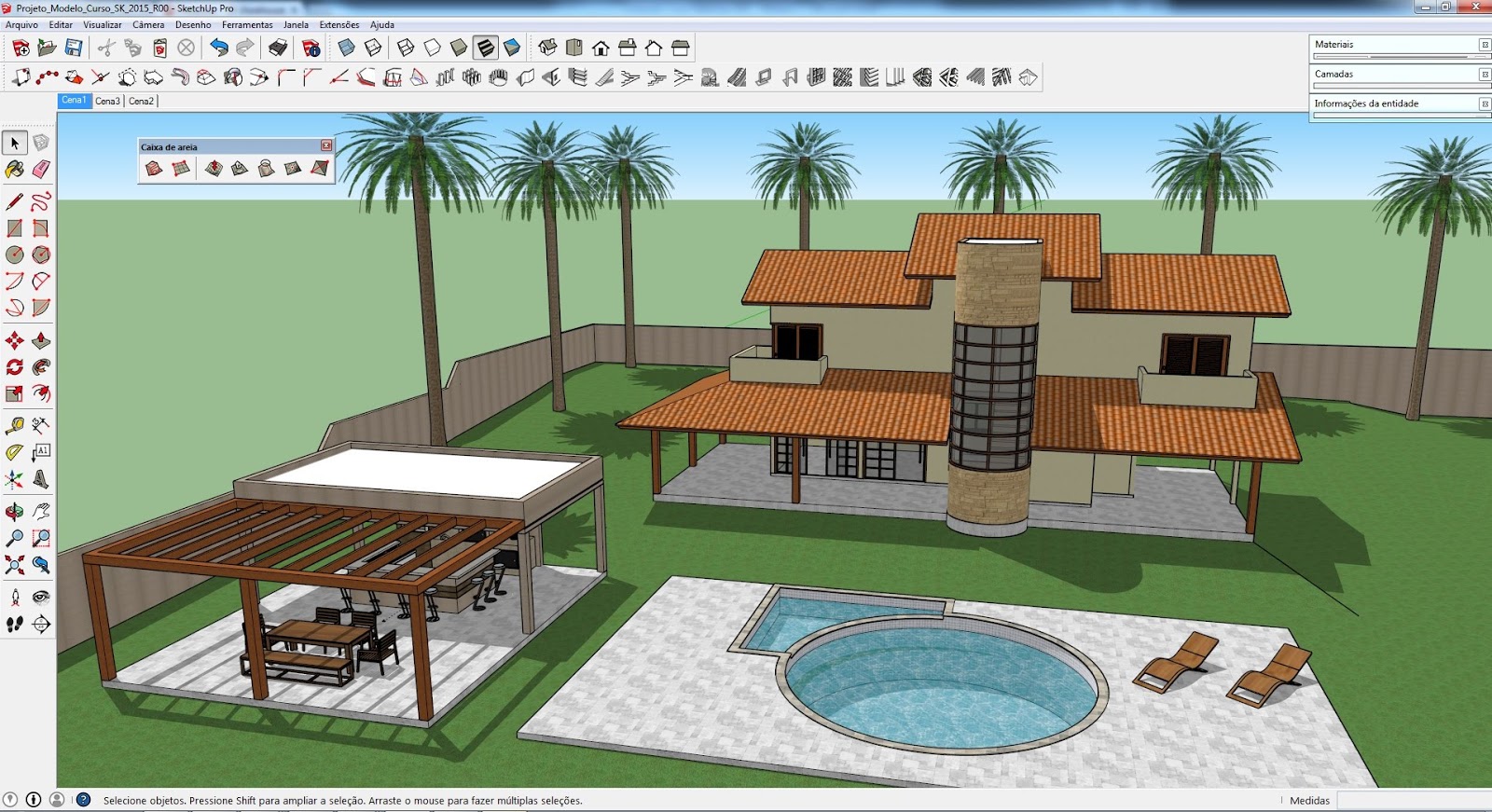Switch to Monochrome face style

pyautogui.click(x=512, y=48)
